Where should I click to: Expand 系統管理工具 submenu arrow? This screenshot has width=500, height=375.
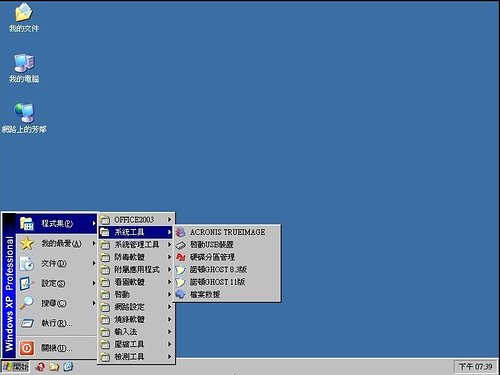tap(169, 245)
